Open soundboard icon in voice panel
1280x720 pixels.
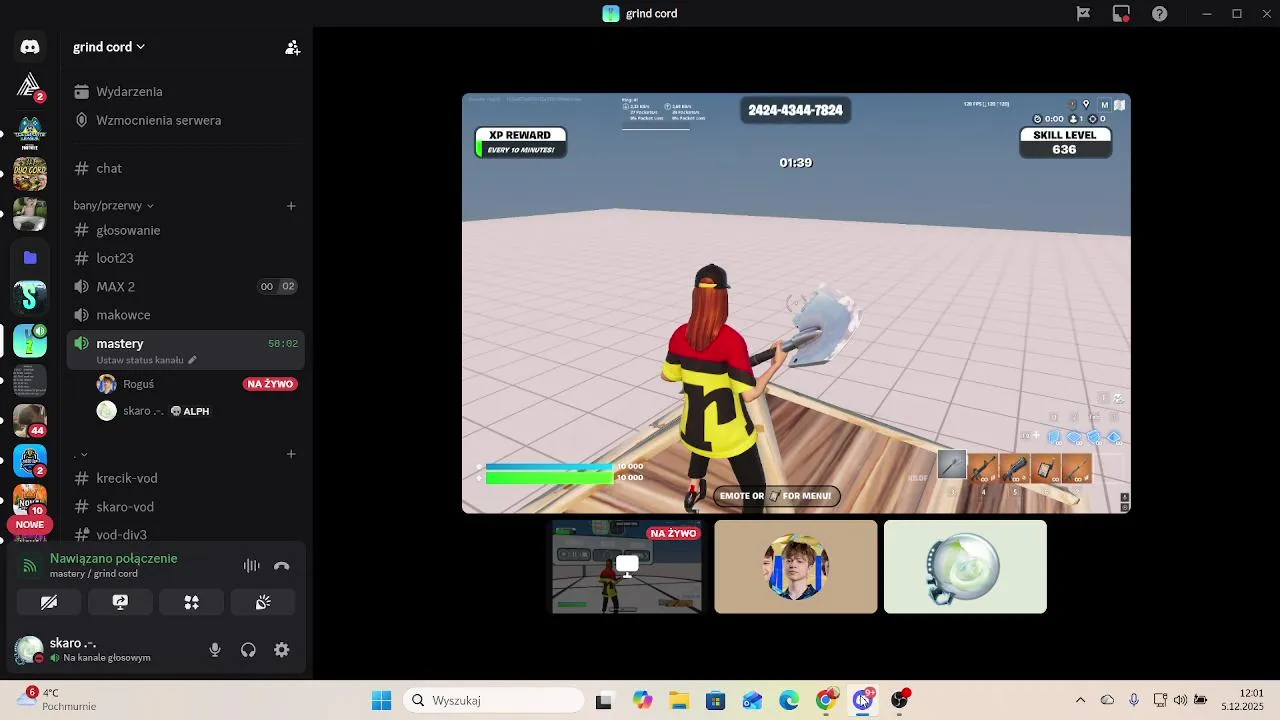click(263, 602)
